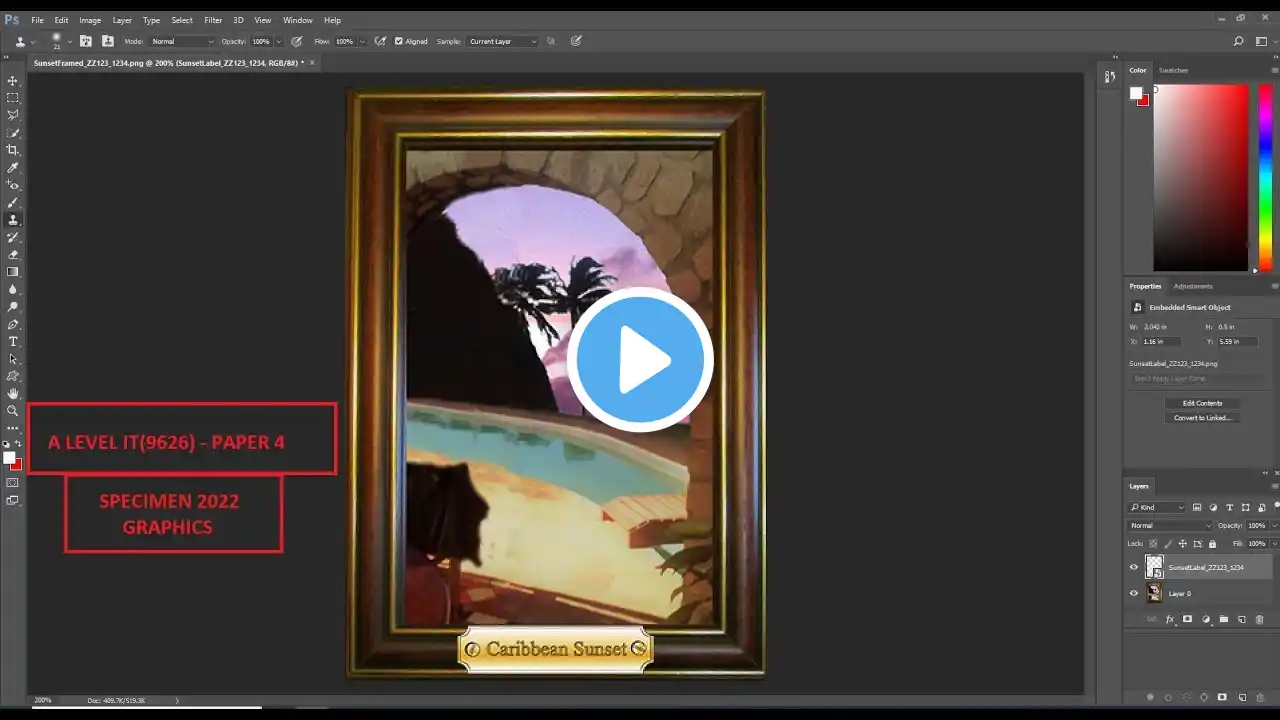The height and width of the screenshot is (720, 1280).
Task: Hide Layer 0 using its eye icon
Action: (1134, 593)
